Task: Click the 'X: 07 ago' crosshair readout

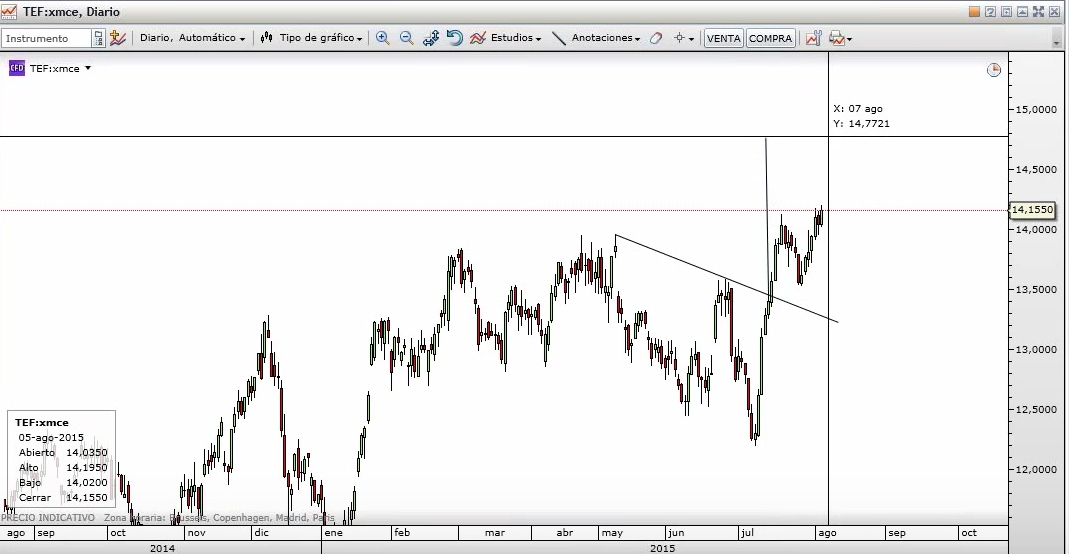Action: [x=858, y=108]
